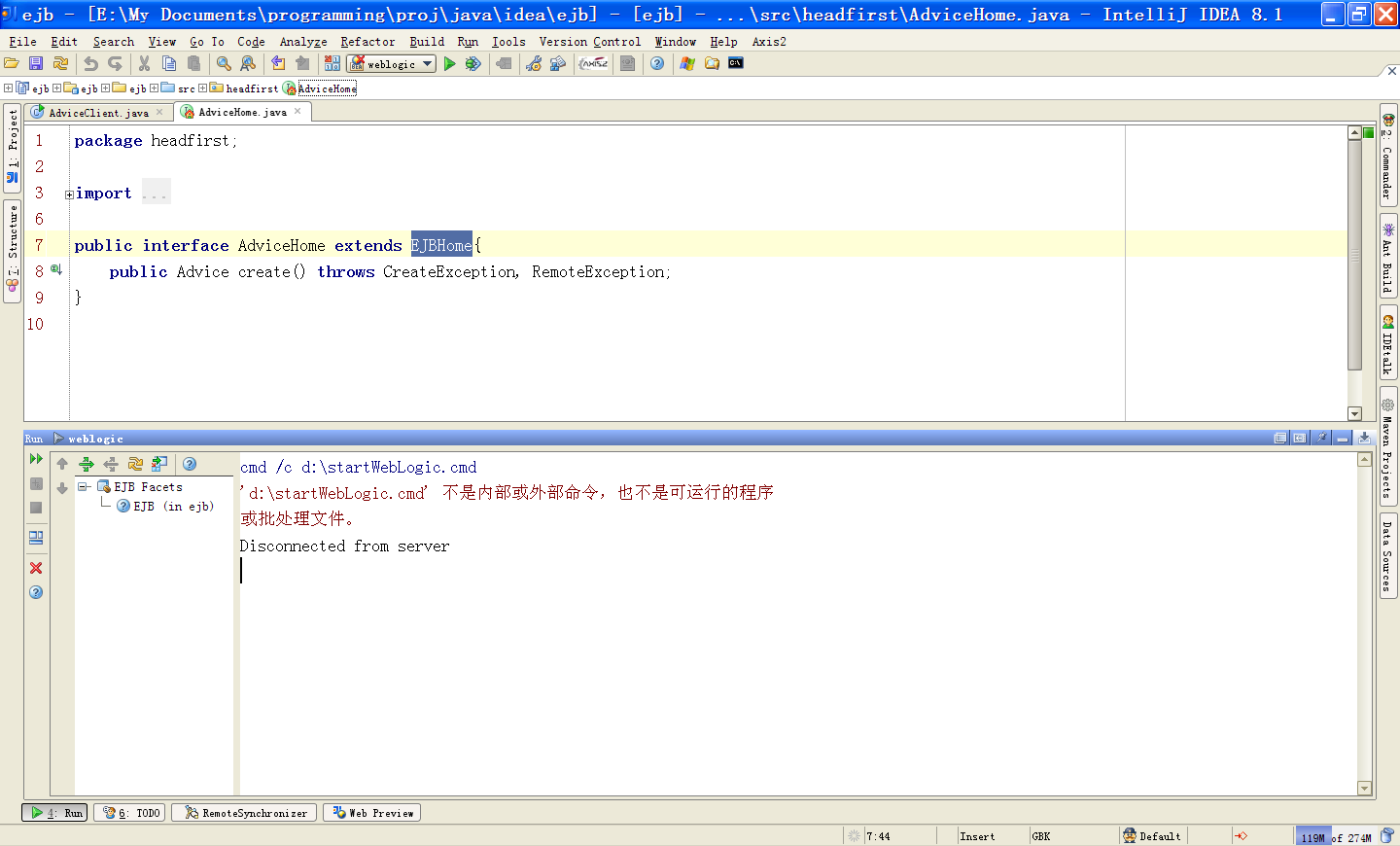Expand headfirst node in navigation bar
The width and height of the screenshot is (1400, 846).
[x=202, y=88]
